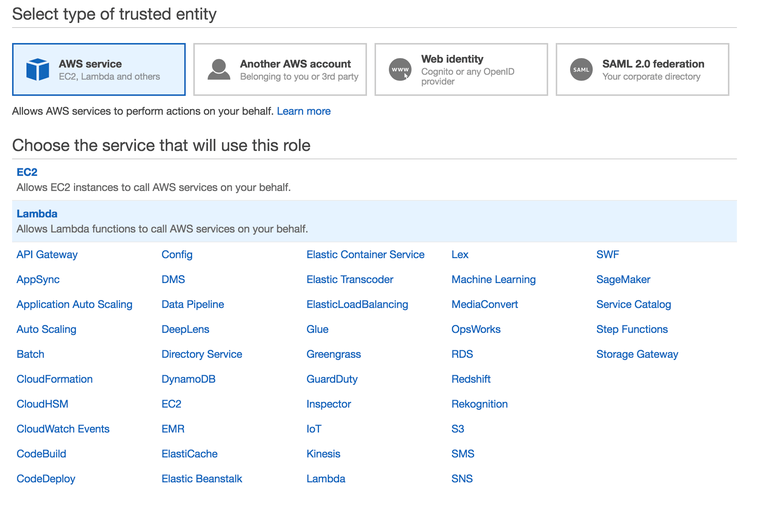Choose ElastiCache service

(189, 453)
